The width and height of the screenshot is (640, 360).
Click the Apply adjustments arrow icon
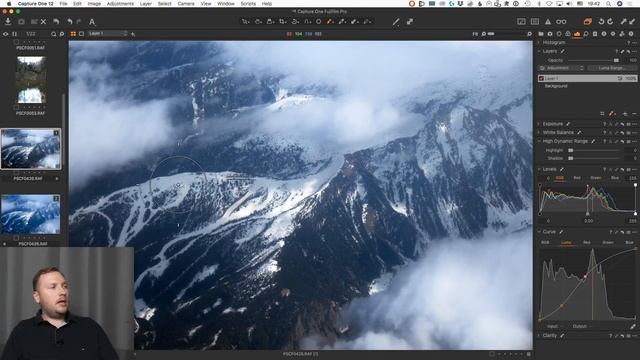click(x=633, y=21)
